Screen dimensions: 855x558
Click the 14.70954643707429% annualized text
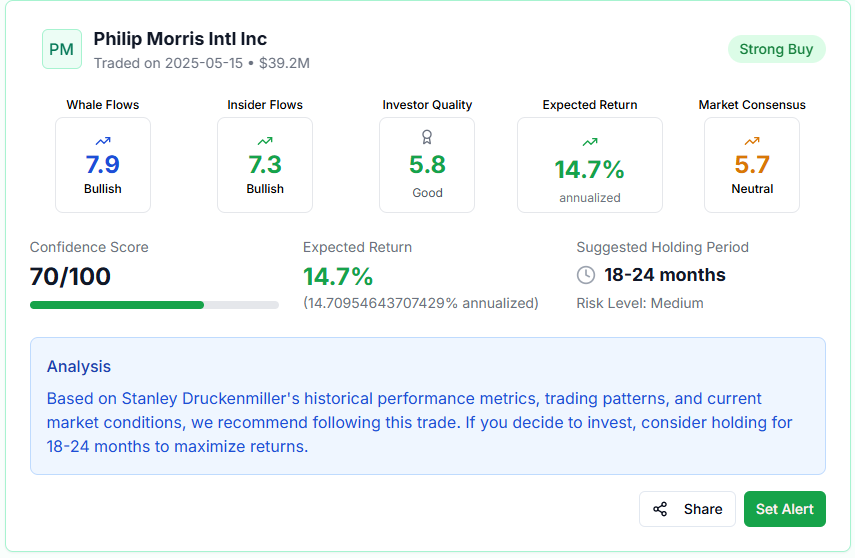[420, 303]
